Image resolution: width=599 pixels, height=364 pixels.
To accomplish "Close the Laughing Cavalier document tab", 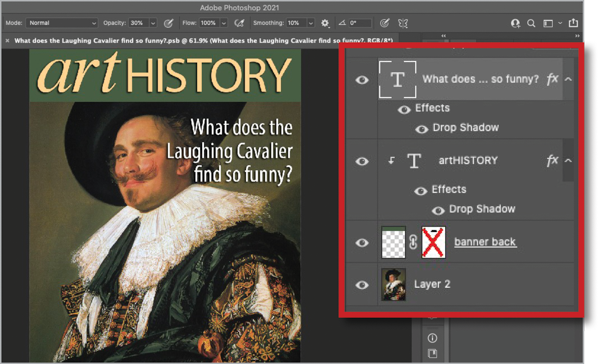I will click(7, 40).
